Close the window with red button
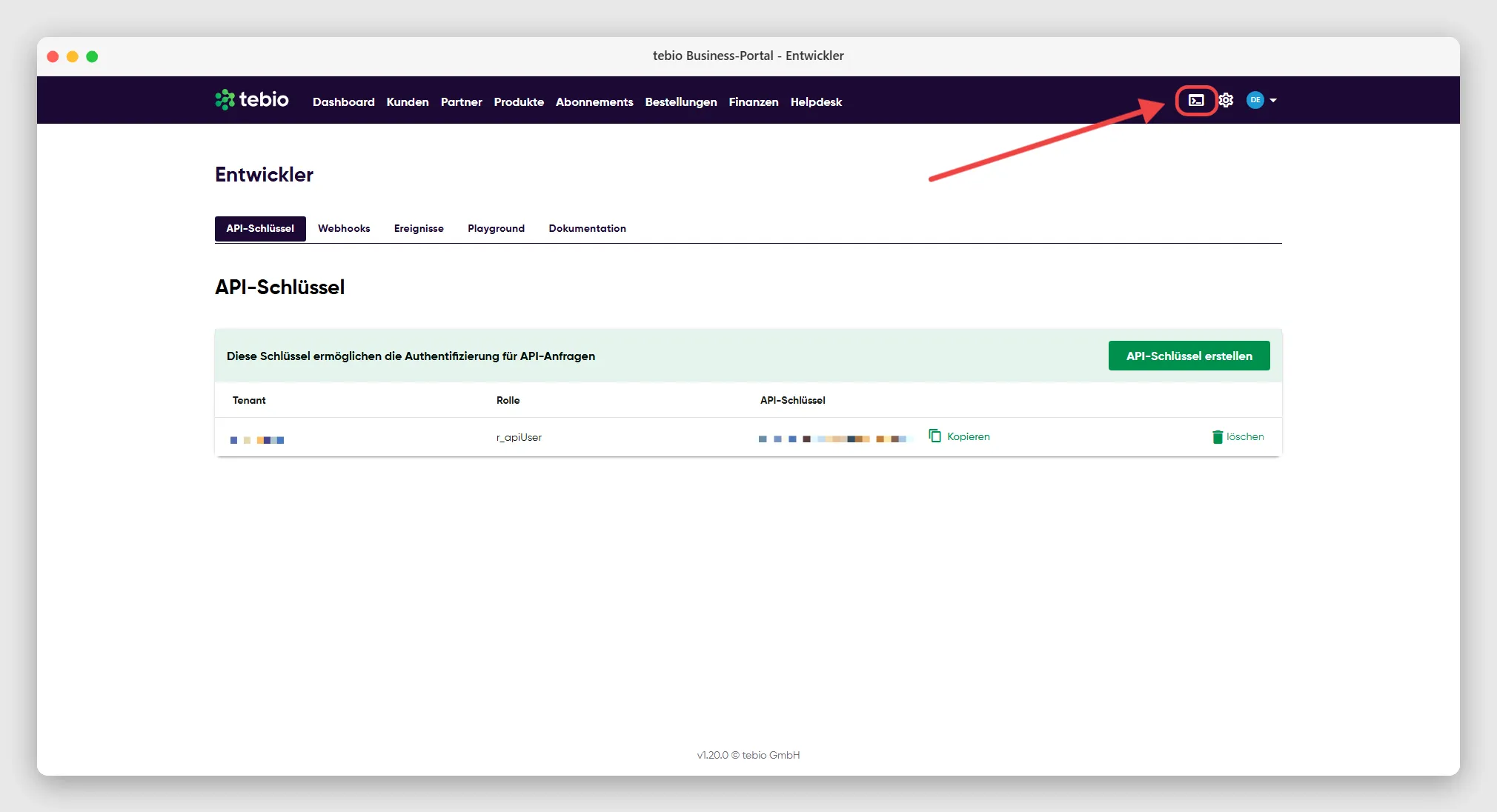This screenshot has height=812, width=1497. [x=53, y=56]
